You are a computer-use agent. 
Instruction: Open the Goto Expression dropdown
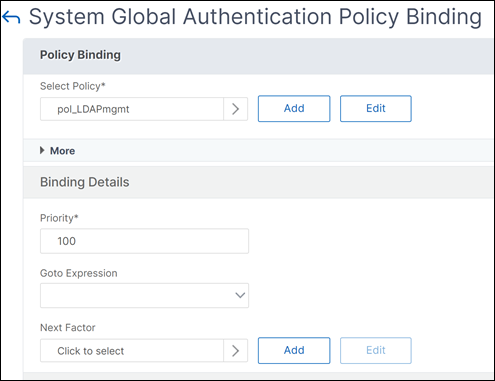(144, 295)
